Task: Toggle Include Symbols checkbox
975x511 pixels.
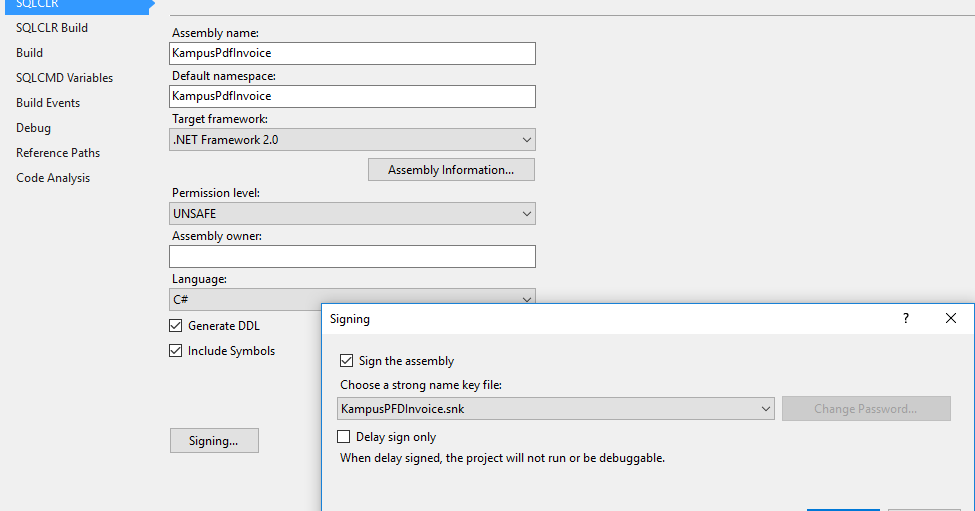Action: [x=176, y=351]
